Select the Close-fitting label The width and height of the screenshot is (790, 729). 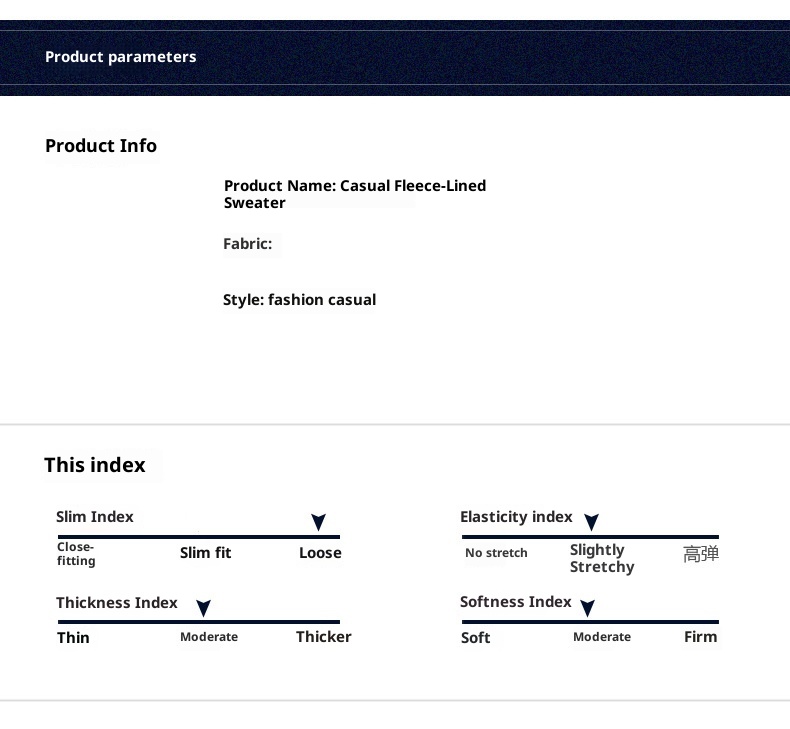click(76, 554)
